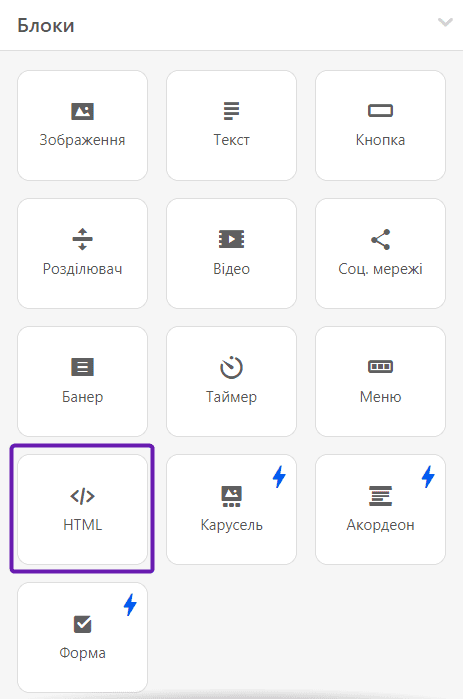This screenshot has width=463, height=699.
Task: Add the Карусель carousel block
Action: pyautogui.click(x=231, y=510)
